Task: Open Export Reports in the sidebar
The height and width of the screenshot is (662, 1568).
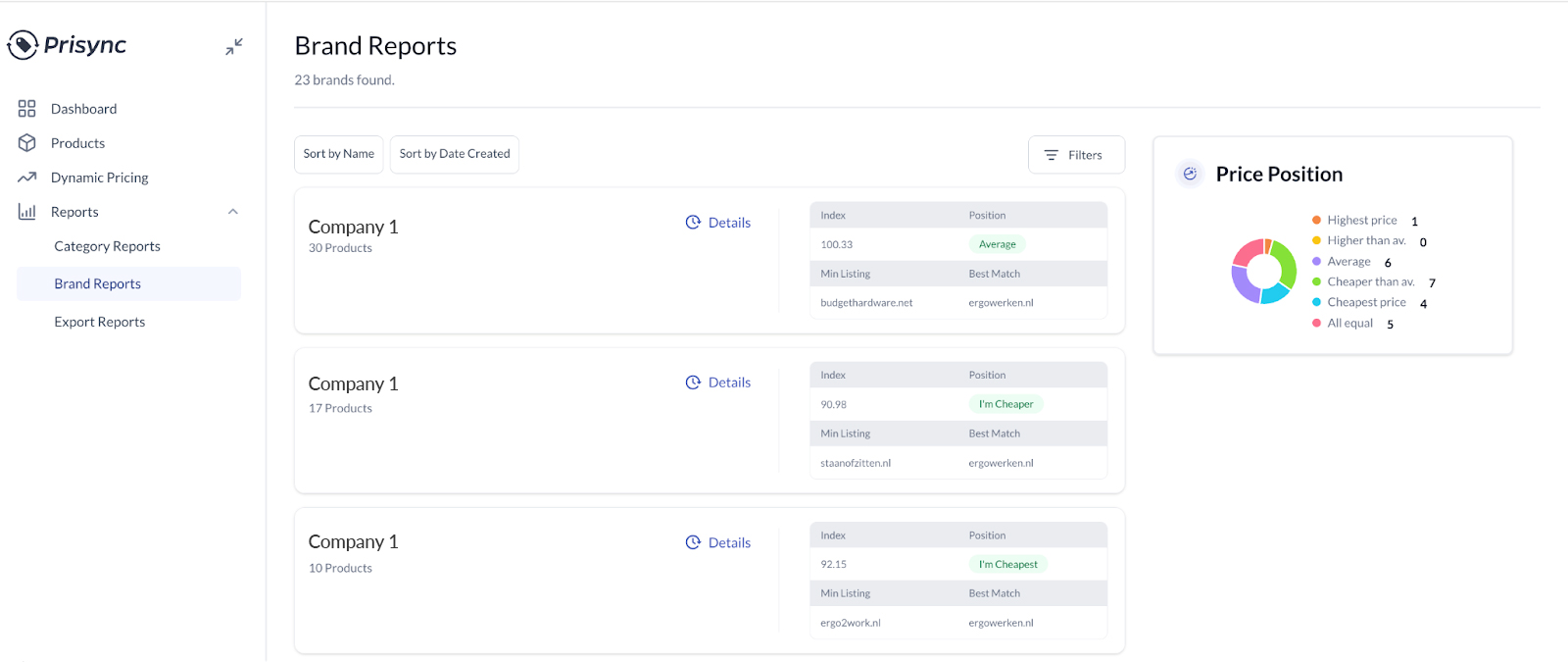Action: click(100, 322)
